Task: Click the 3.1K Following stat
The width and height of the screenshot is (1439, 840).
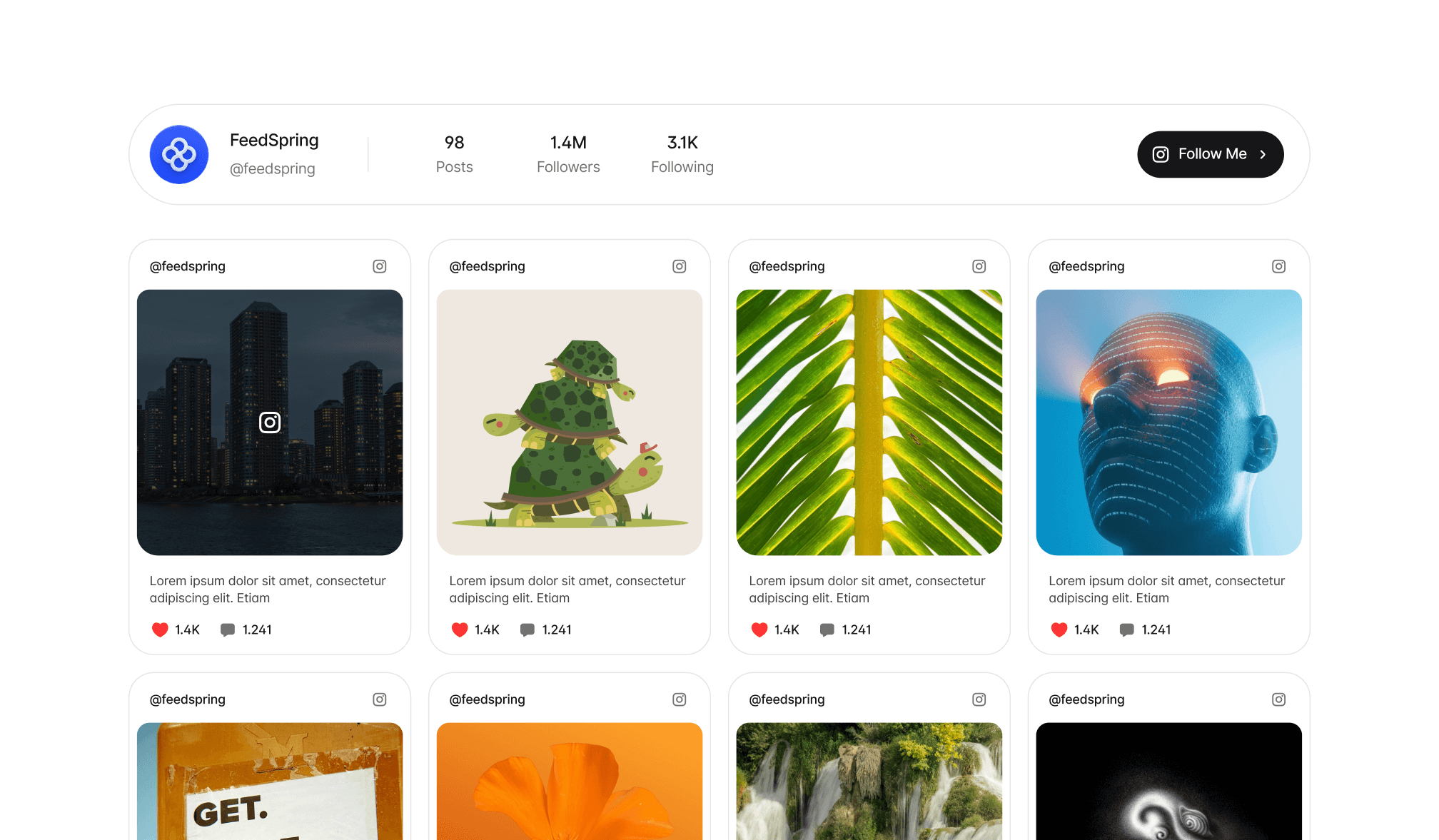Action: coord(682,154)
